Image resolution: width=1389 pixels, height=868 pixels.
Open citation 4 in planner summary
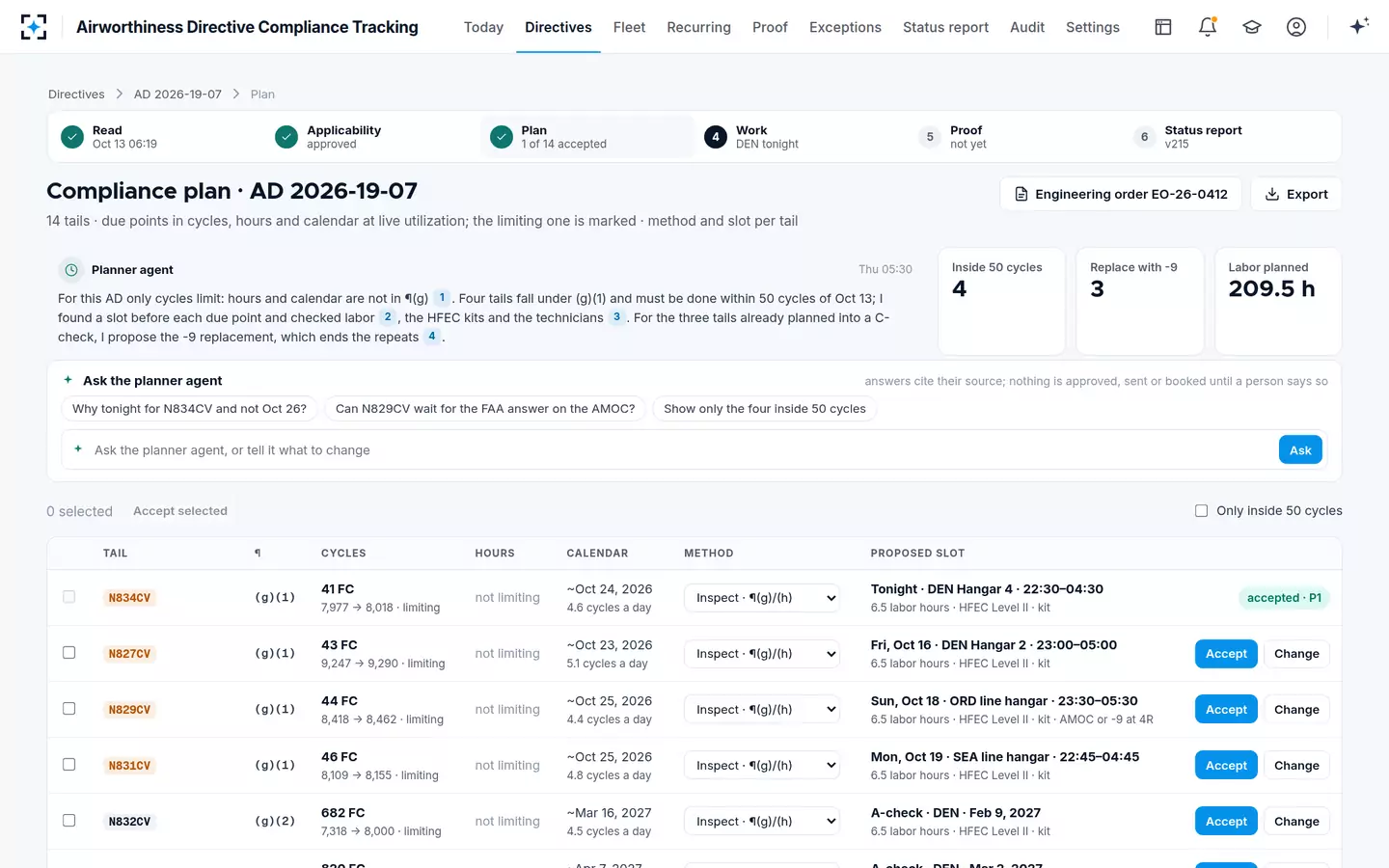(x=432, y=337)
